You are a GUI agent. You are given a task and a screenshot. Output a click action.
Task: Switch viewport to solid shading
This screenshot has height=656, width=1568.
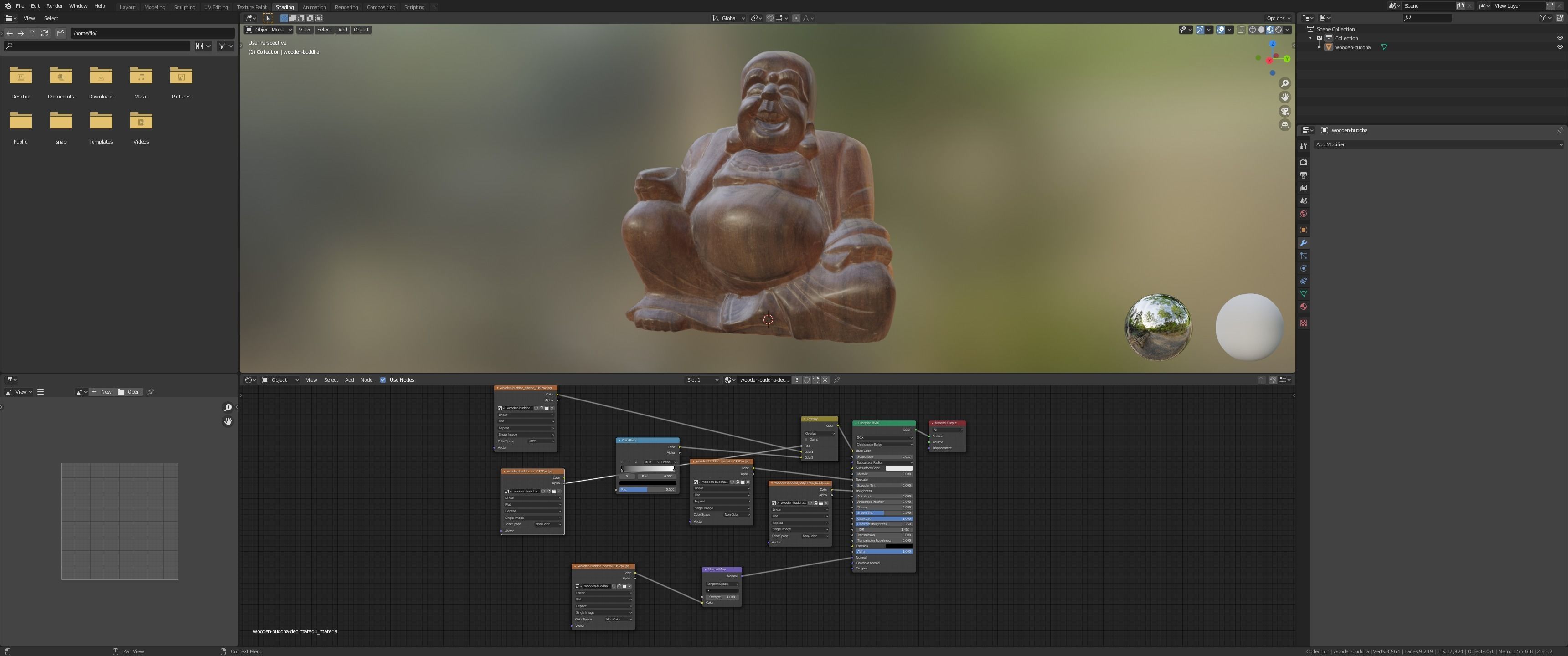click(x=1261, y=30)
